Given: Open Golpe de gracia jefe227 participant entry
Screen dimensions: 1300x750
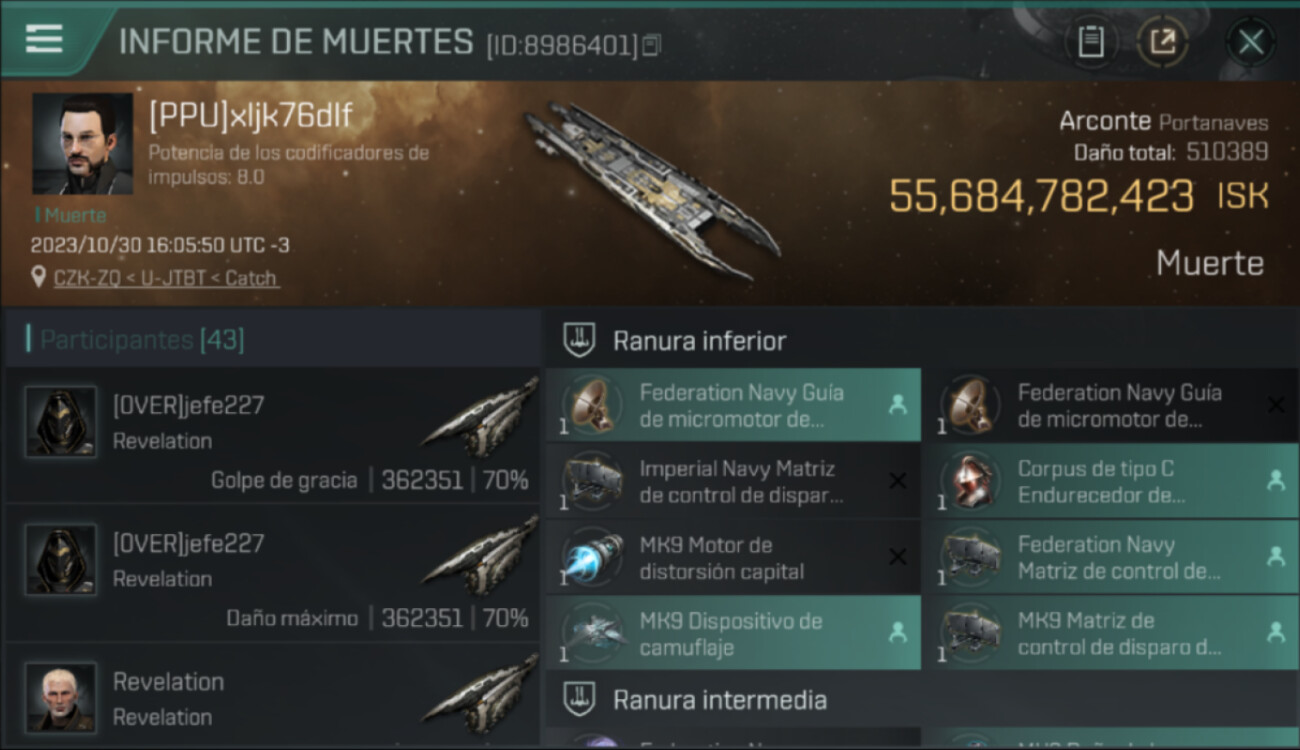Looking at the screenshot, I should click(x=272, y=435).
